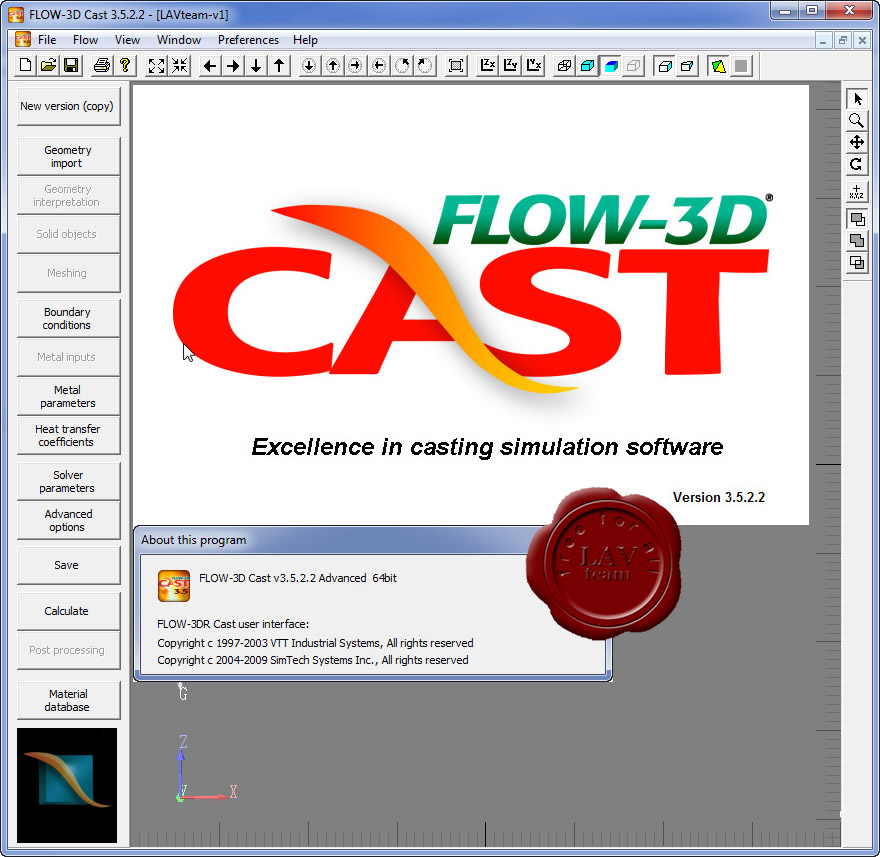This screenshot has width=880, height=857.
Task: Rotate view right with circled right arrow
Action: 355,66
